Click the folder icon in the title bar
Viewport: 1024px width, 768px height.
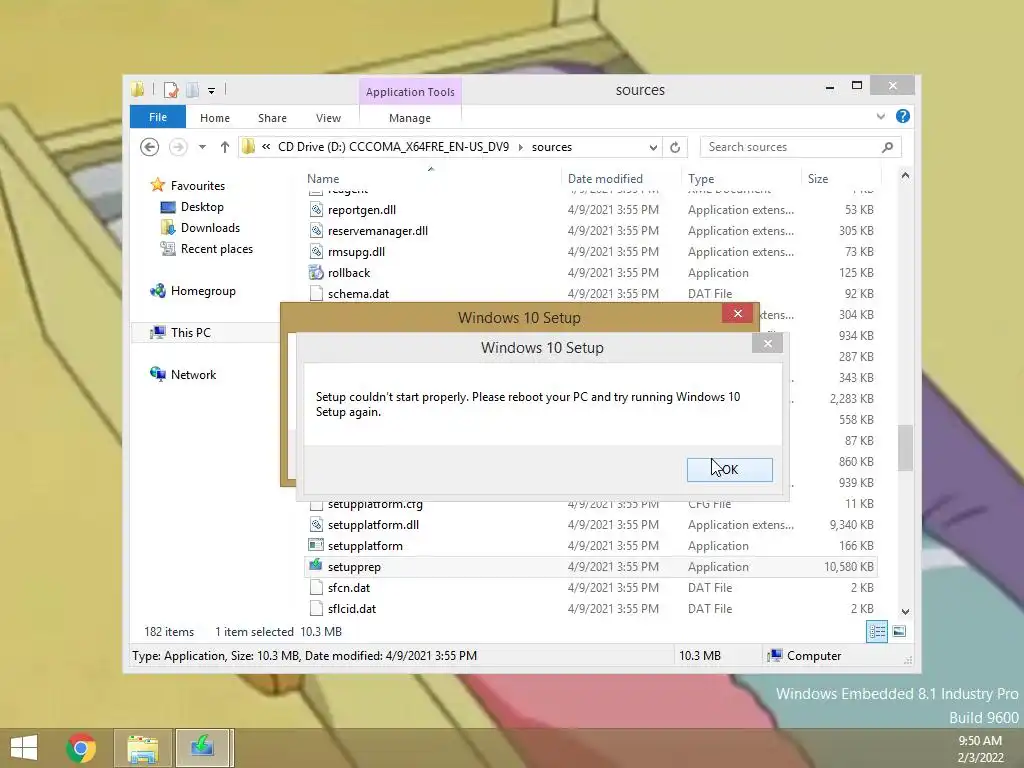(138, 89)
